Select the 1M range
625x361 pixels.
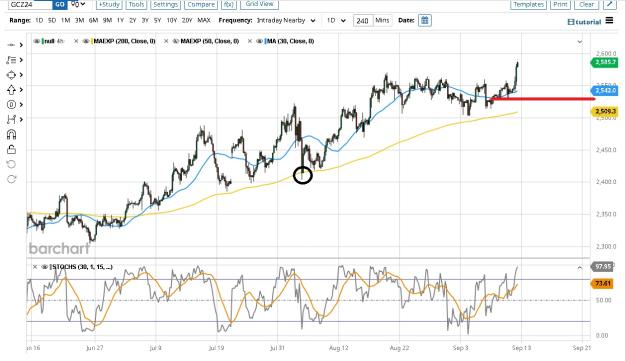(66, 20)
